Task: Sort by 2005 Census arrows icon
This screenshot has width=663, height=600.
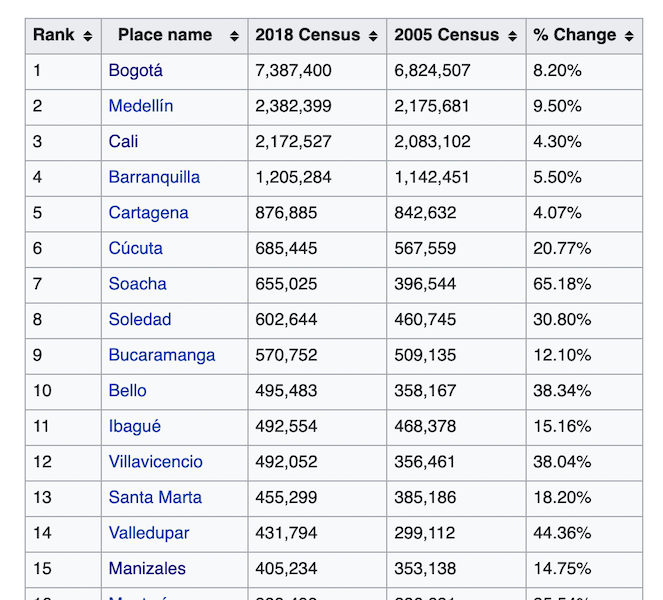Action: (x=512, y=36)
